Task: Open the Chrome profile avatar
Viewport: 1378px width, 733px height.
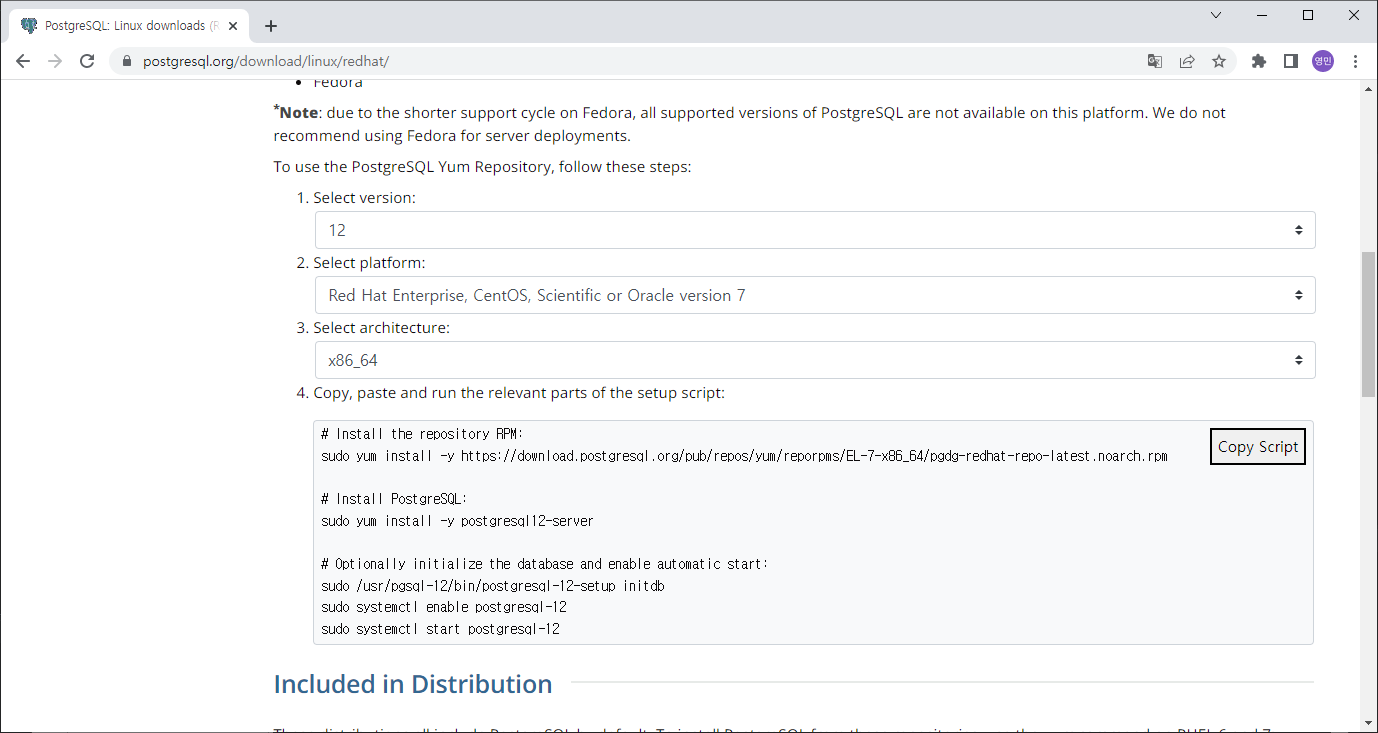Action: (1323, 61)
